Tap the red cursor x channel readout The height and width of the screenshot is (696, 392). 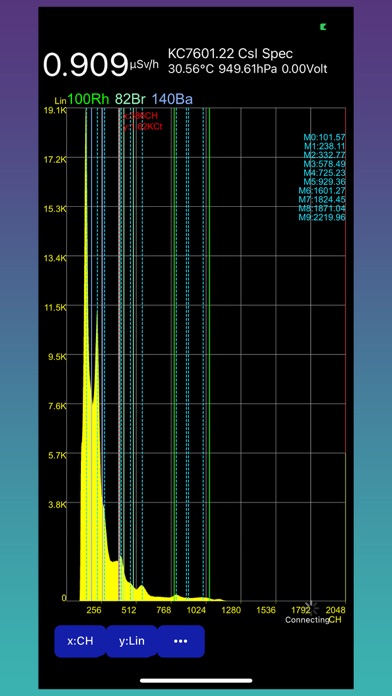(140, 116)
